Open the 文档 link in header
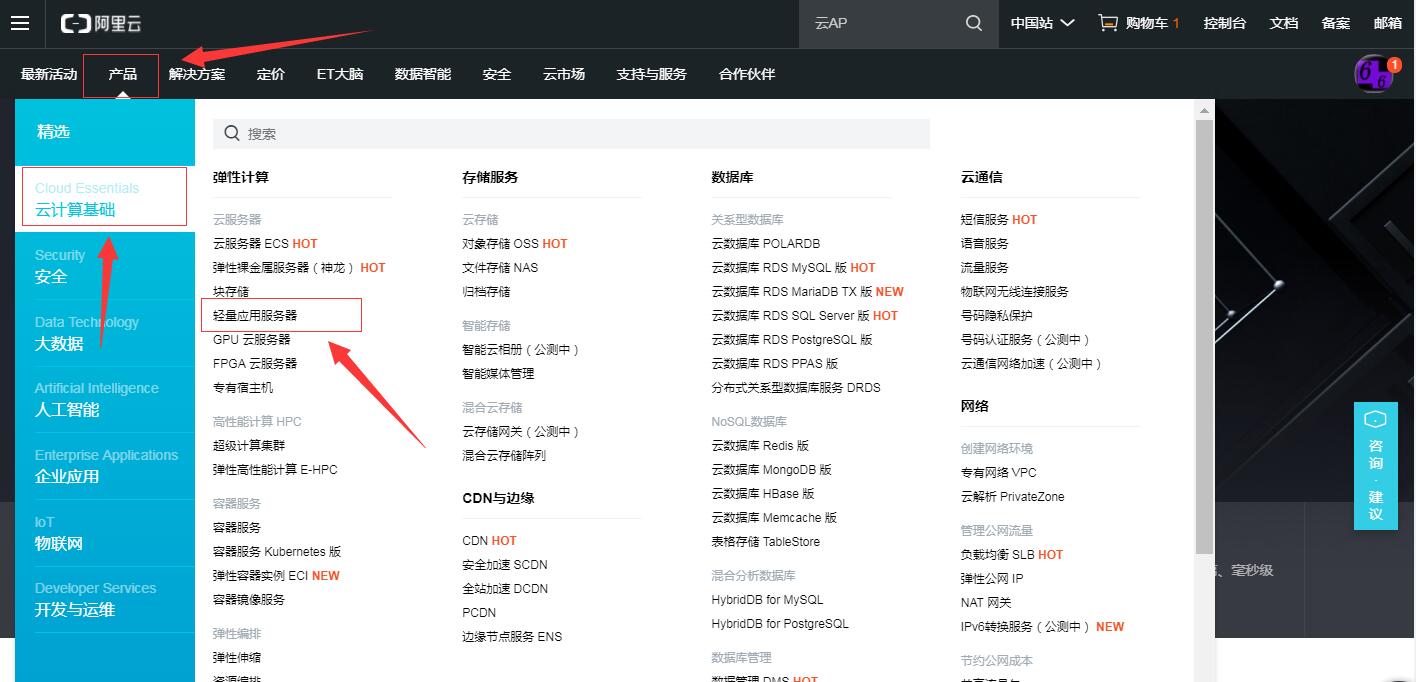 coord(1284,23)
